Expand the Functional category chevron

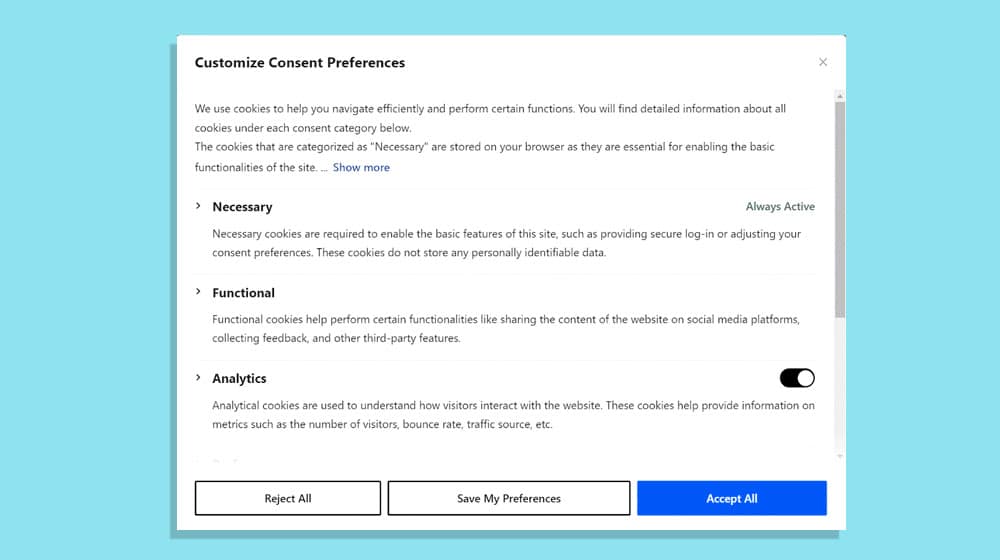click(x=198, y=291)
